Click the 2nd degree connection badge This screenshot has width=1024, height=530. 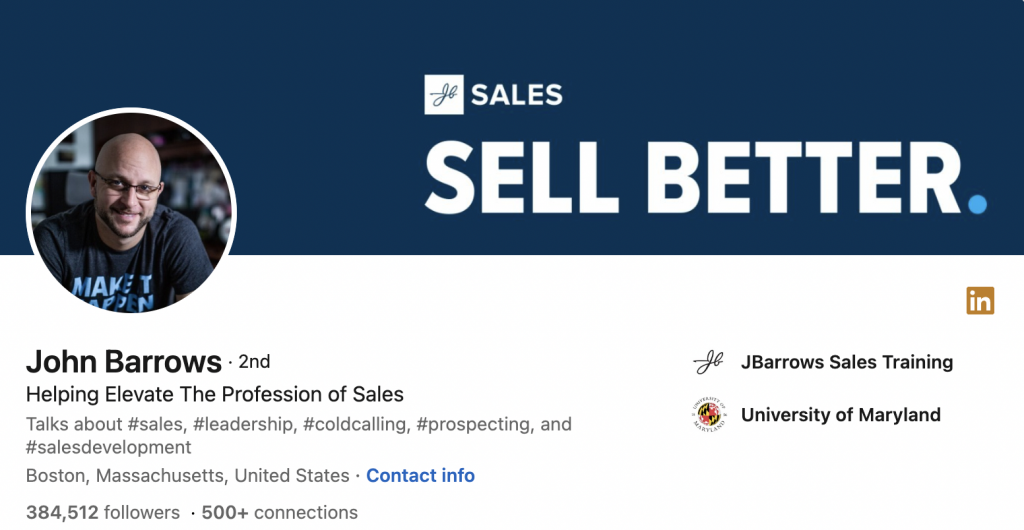pyautogui.click(x=254, y=361)
